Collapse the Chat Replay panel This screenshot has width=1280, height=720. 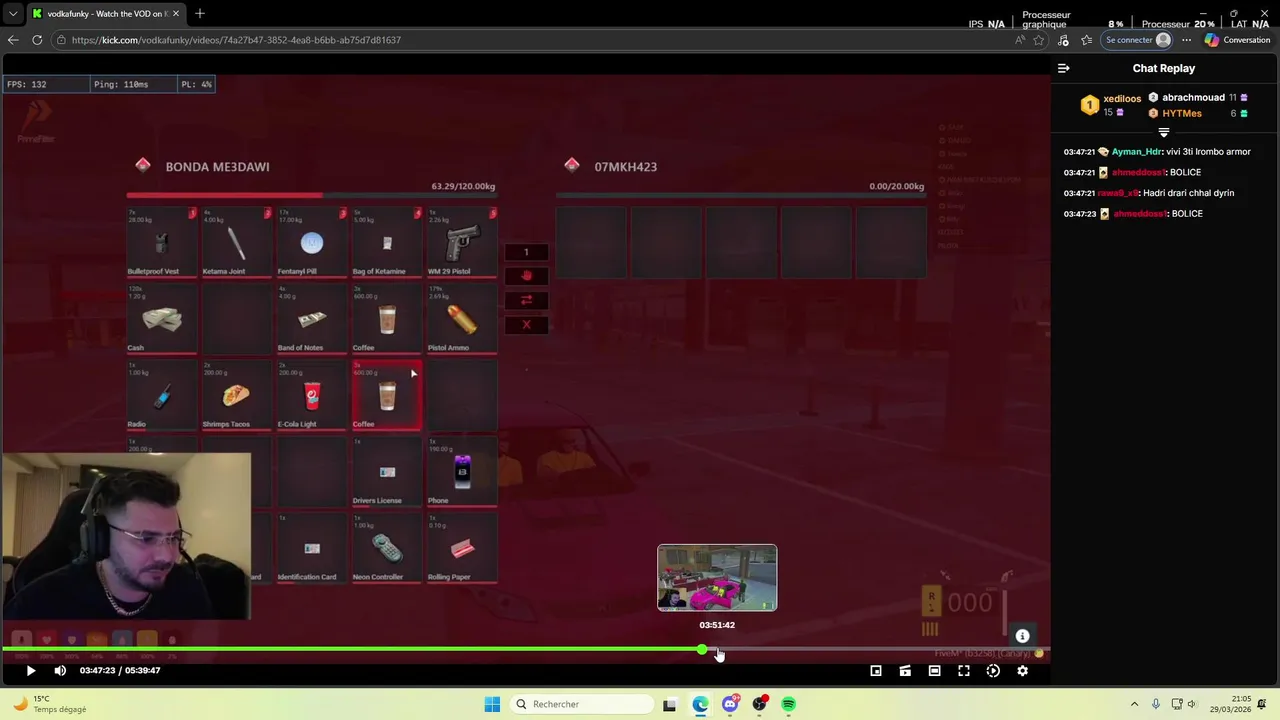click(x=1064, y=68)
